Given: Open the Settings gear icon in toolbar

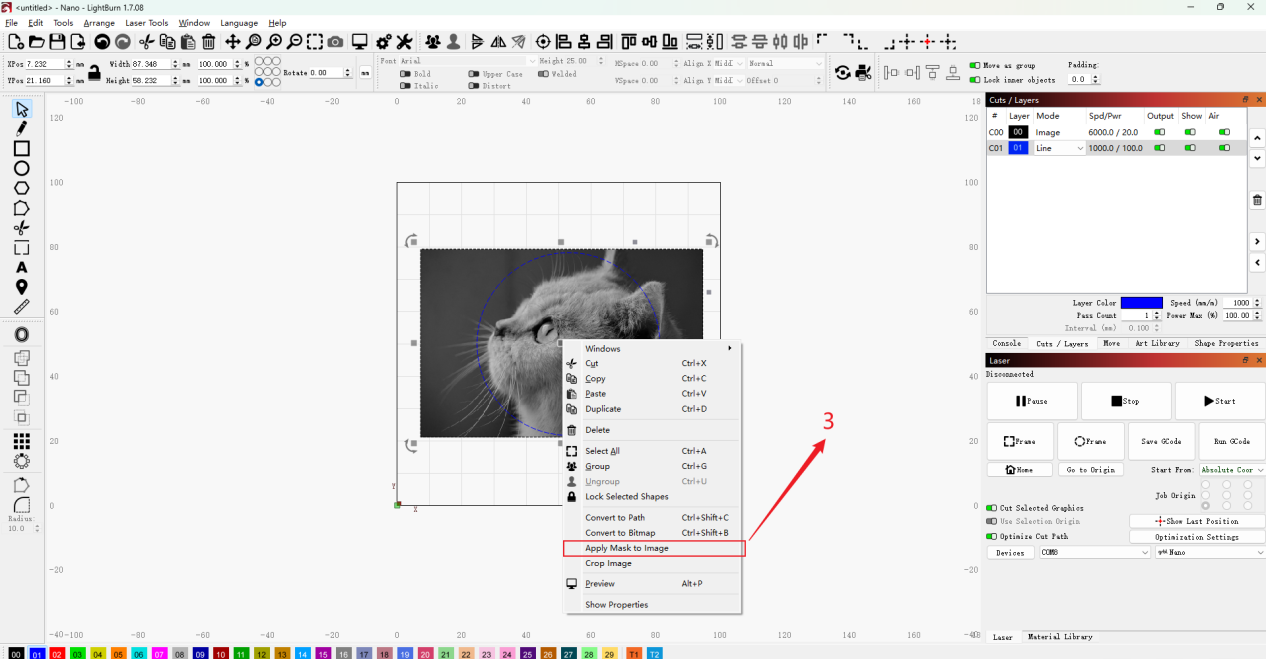Looking at the screenshot, I should [x=384, y=42].
